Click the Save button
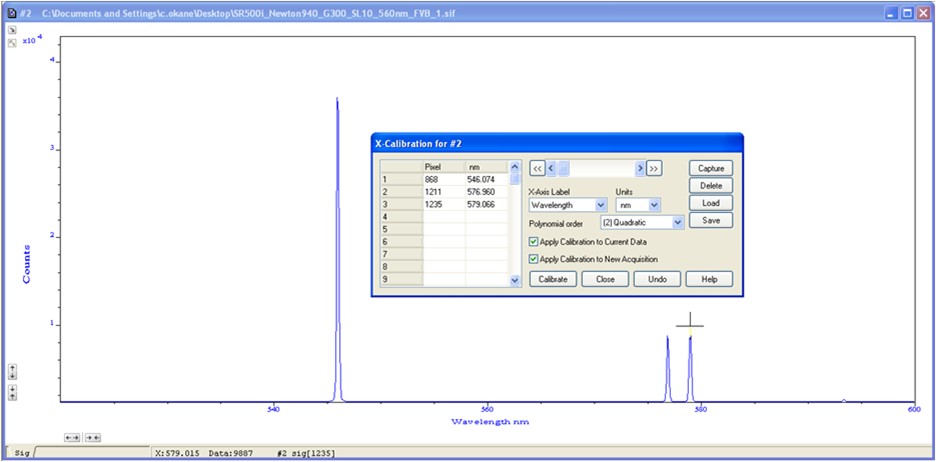The image size is (936, 462). 711,220
